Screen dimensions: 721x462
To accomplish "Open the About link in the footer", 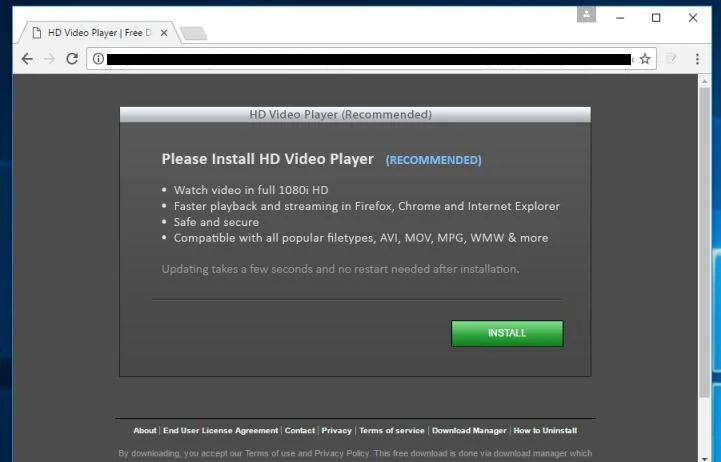I will pos(145,431).
